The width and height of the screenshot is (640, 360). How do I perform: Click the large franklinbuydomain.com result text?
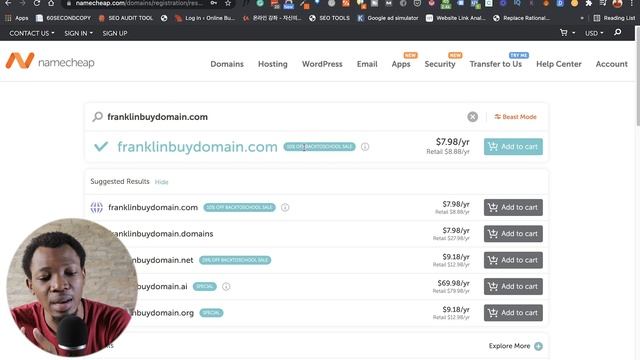click(x=197, y=147)
